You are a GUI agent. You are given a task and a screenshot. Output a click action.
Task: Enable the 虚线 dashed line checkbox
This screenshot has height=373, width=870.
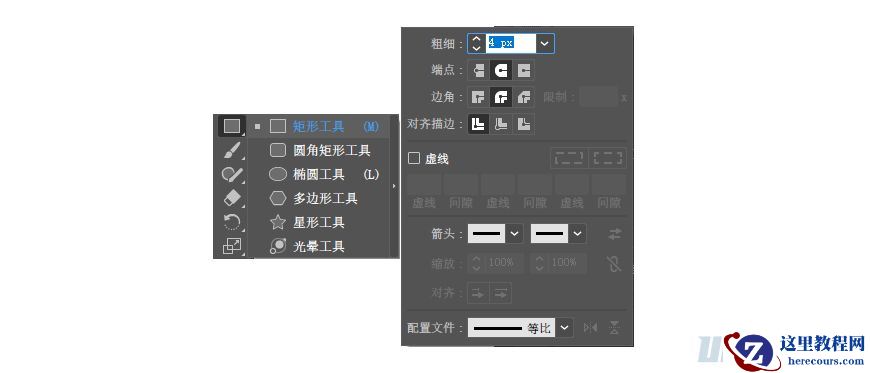point(414,159)
